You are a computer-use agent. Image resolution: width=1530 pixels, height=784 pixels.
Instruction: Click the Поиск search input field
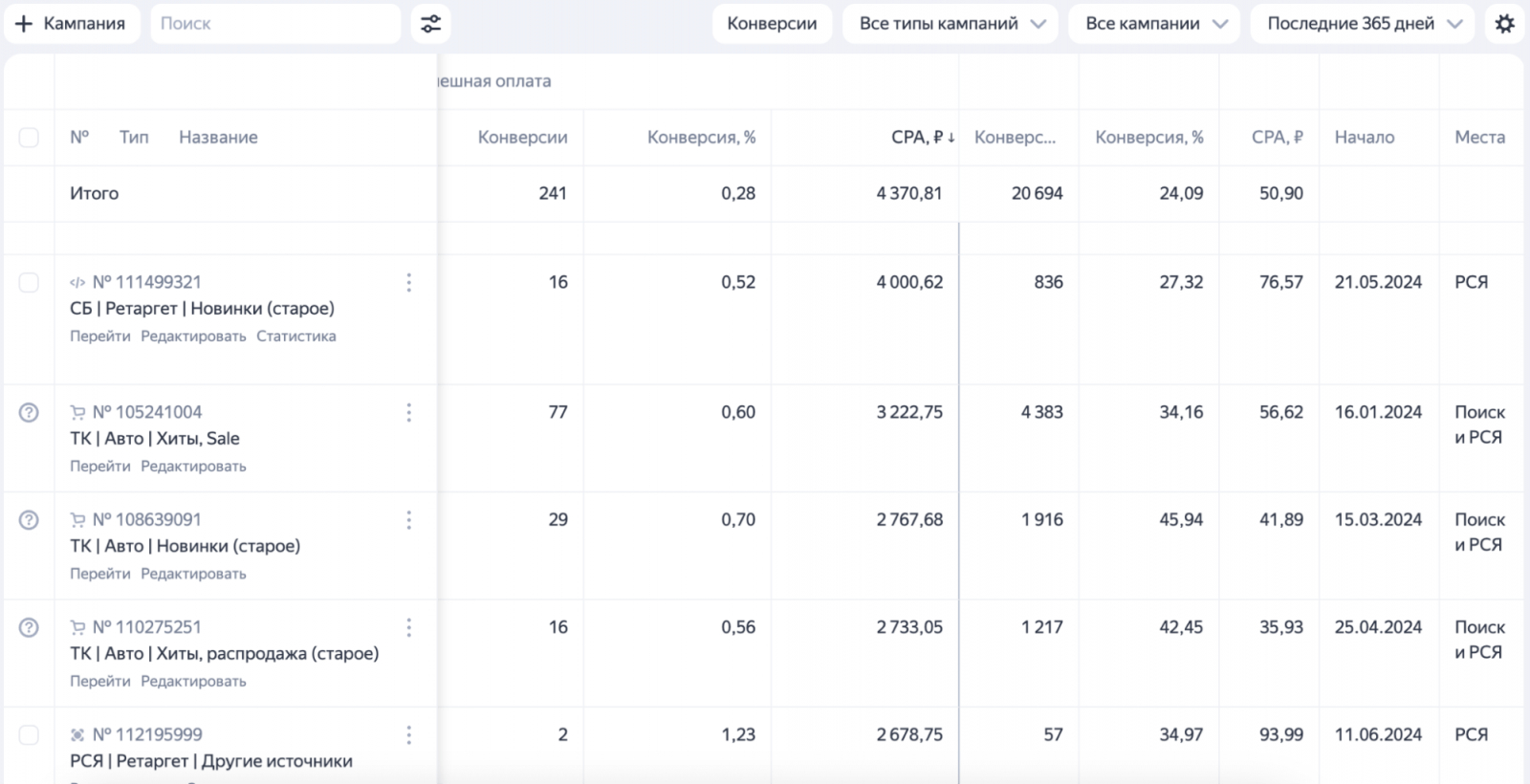(275, 24)
